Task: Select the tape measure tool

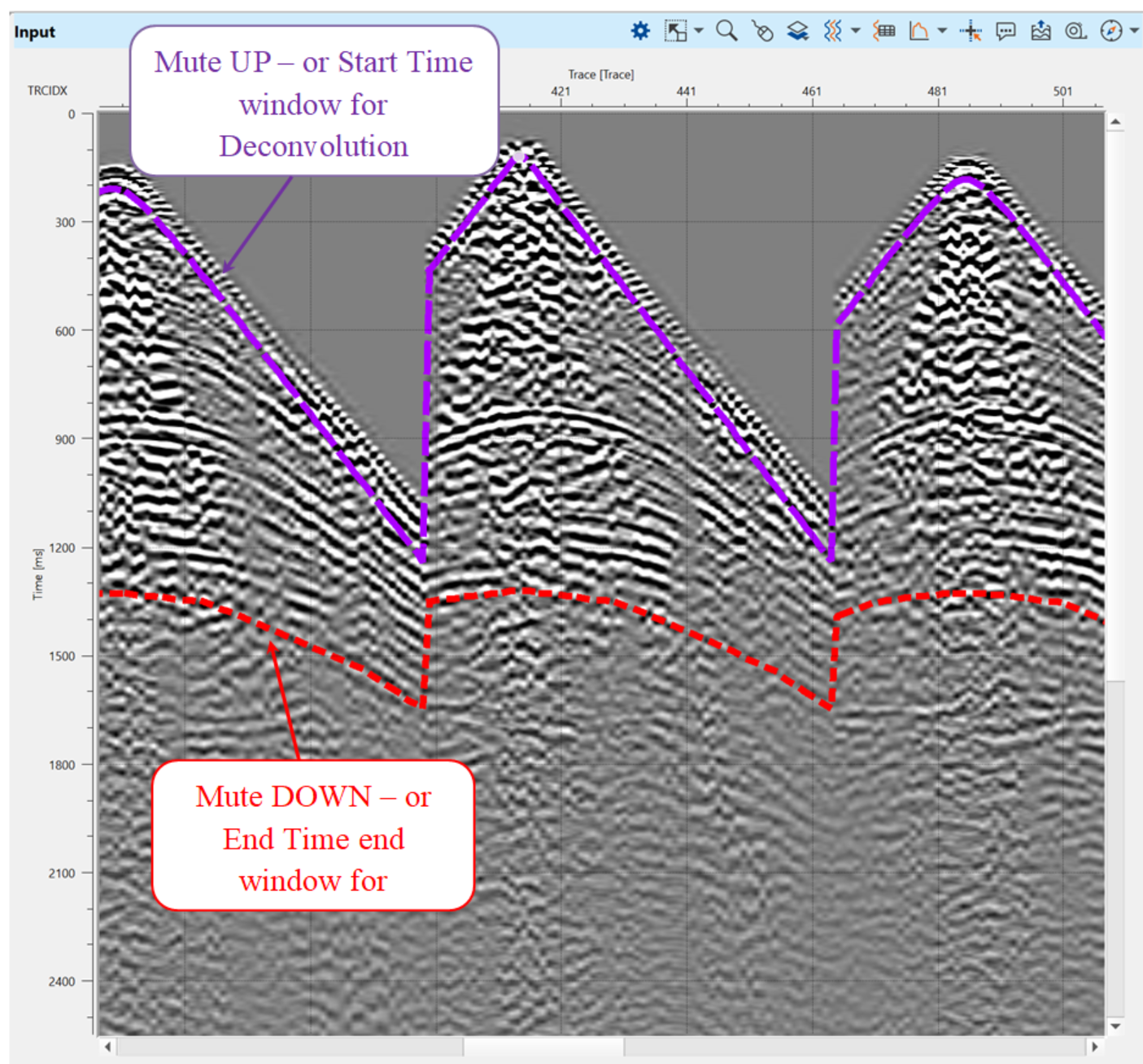Action: pyautogui.click(x=1075, y=32)
